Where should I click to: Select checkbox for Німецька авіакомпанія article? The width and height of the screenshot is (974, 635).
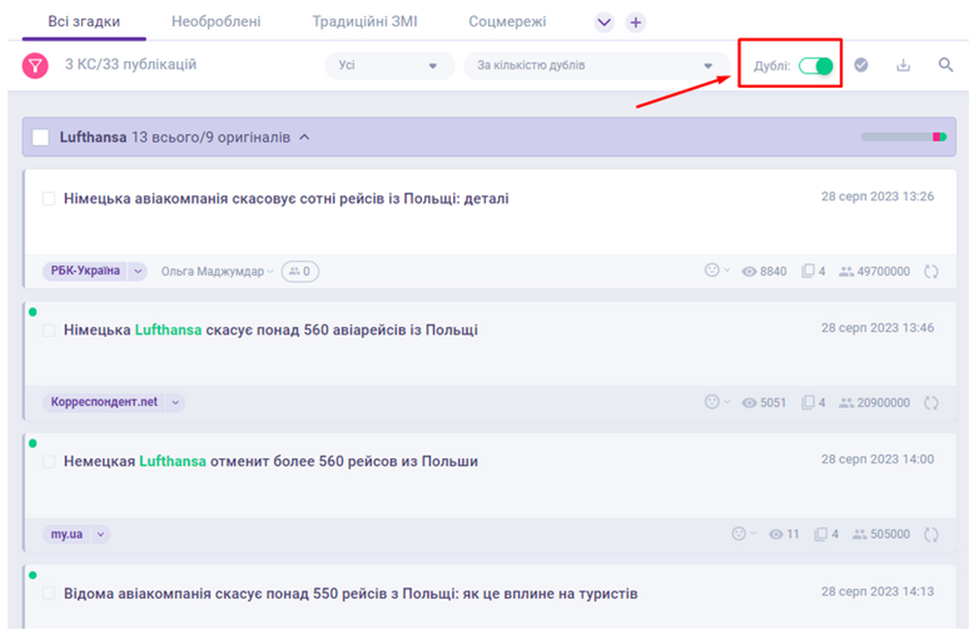pos(49,199)
